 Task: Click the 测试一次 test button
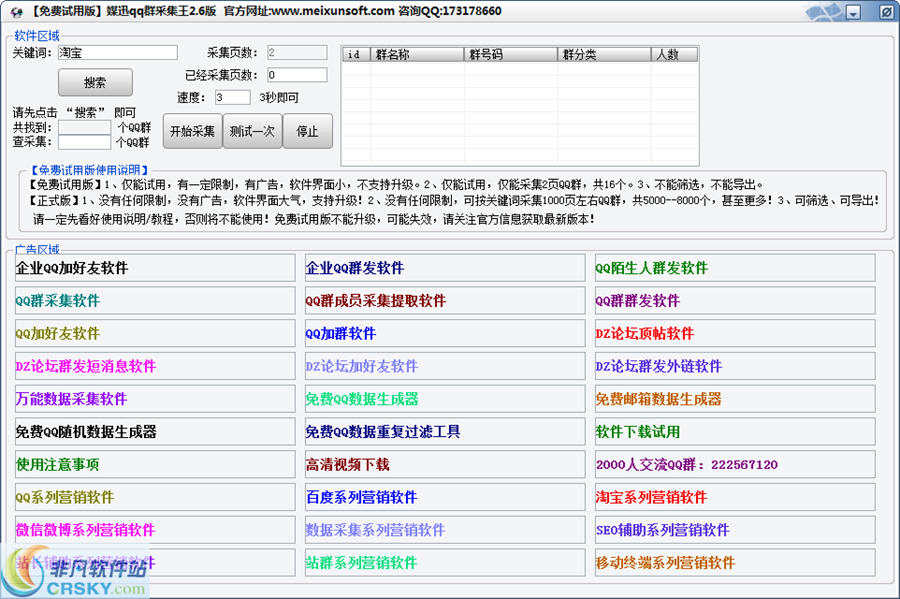tap(252, 131)
